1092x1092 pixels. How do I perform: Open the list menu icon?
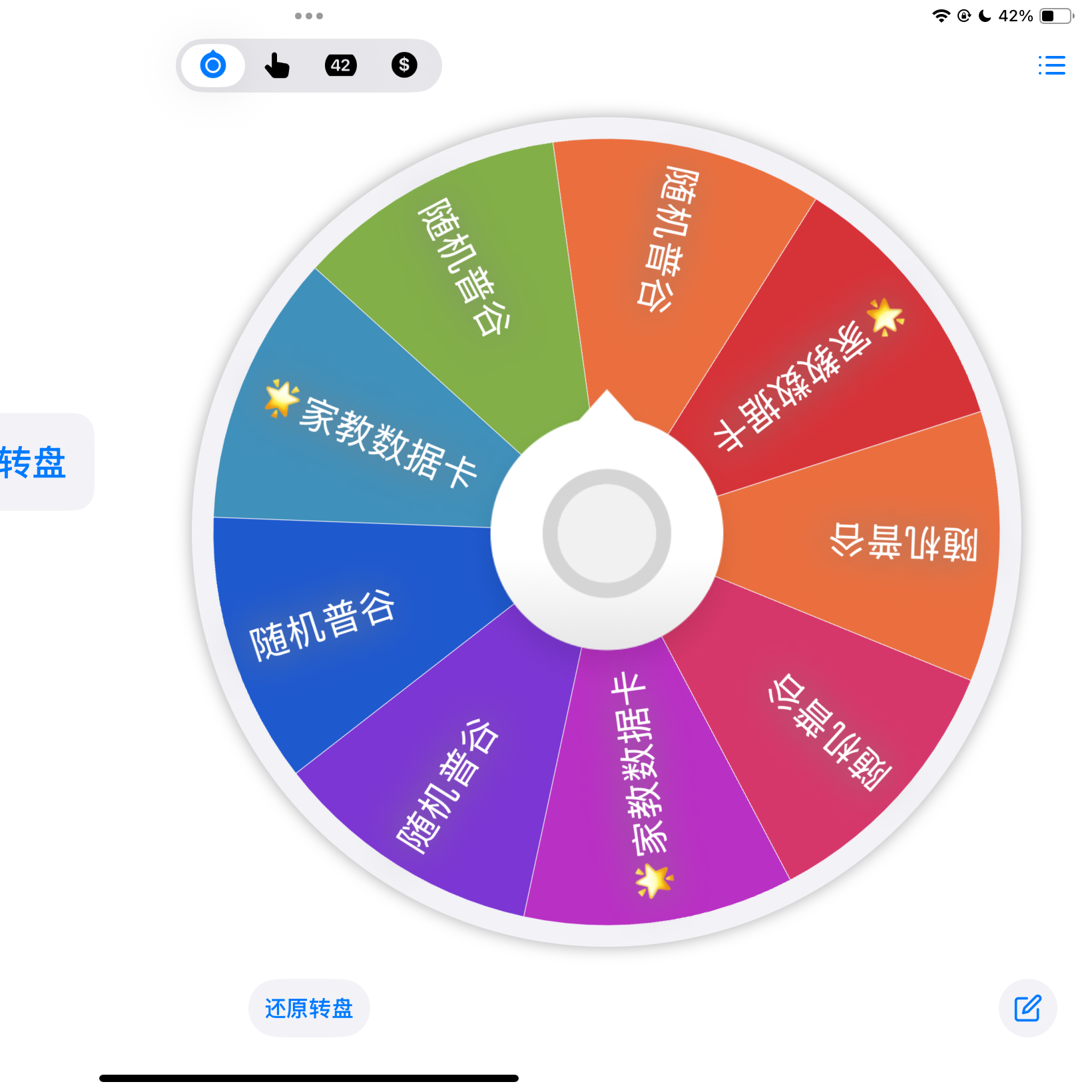click(1051, 65)
